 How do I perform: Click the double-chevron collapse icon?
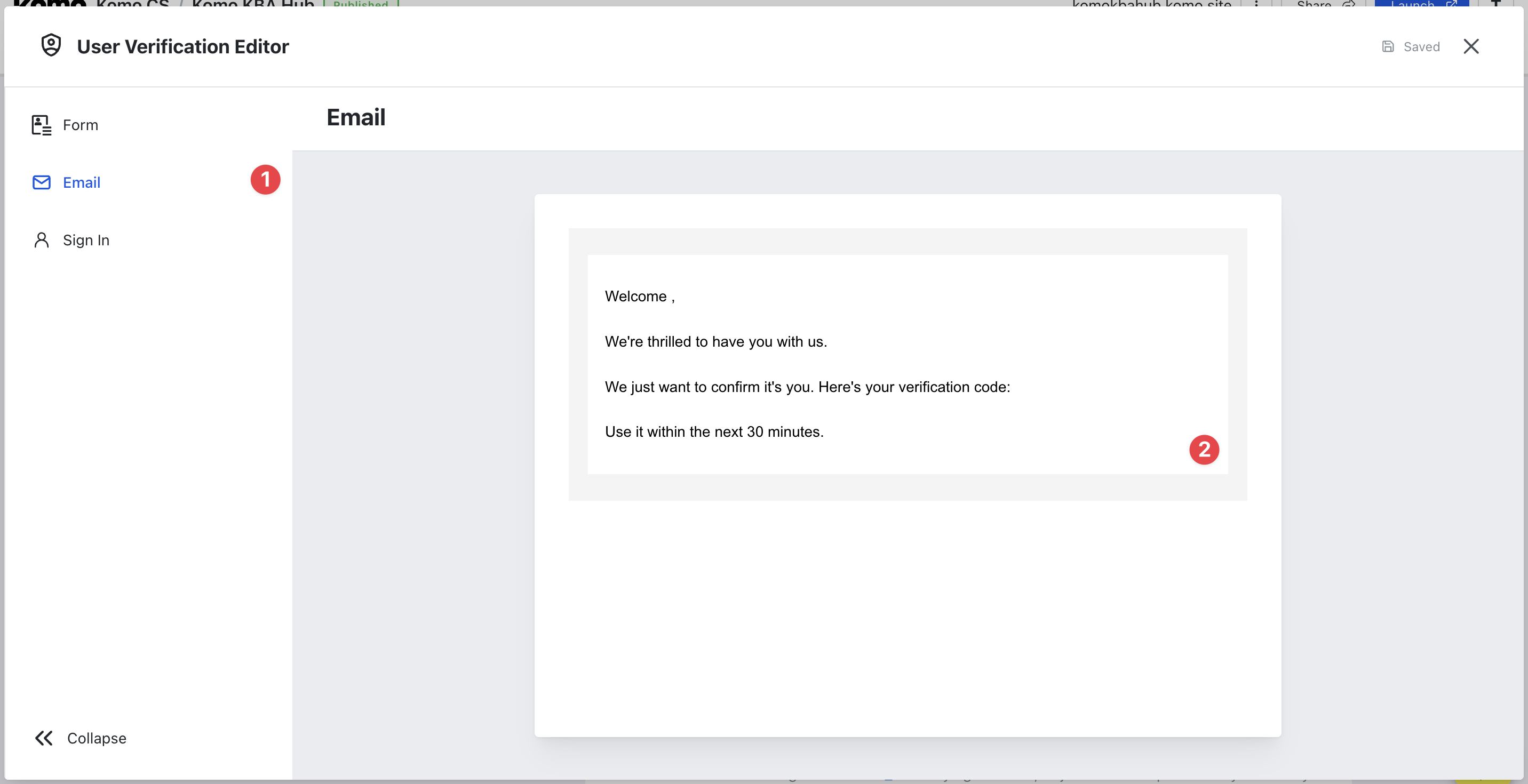coord(44,738)
